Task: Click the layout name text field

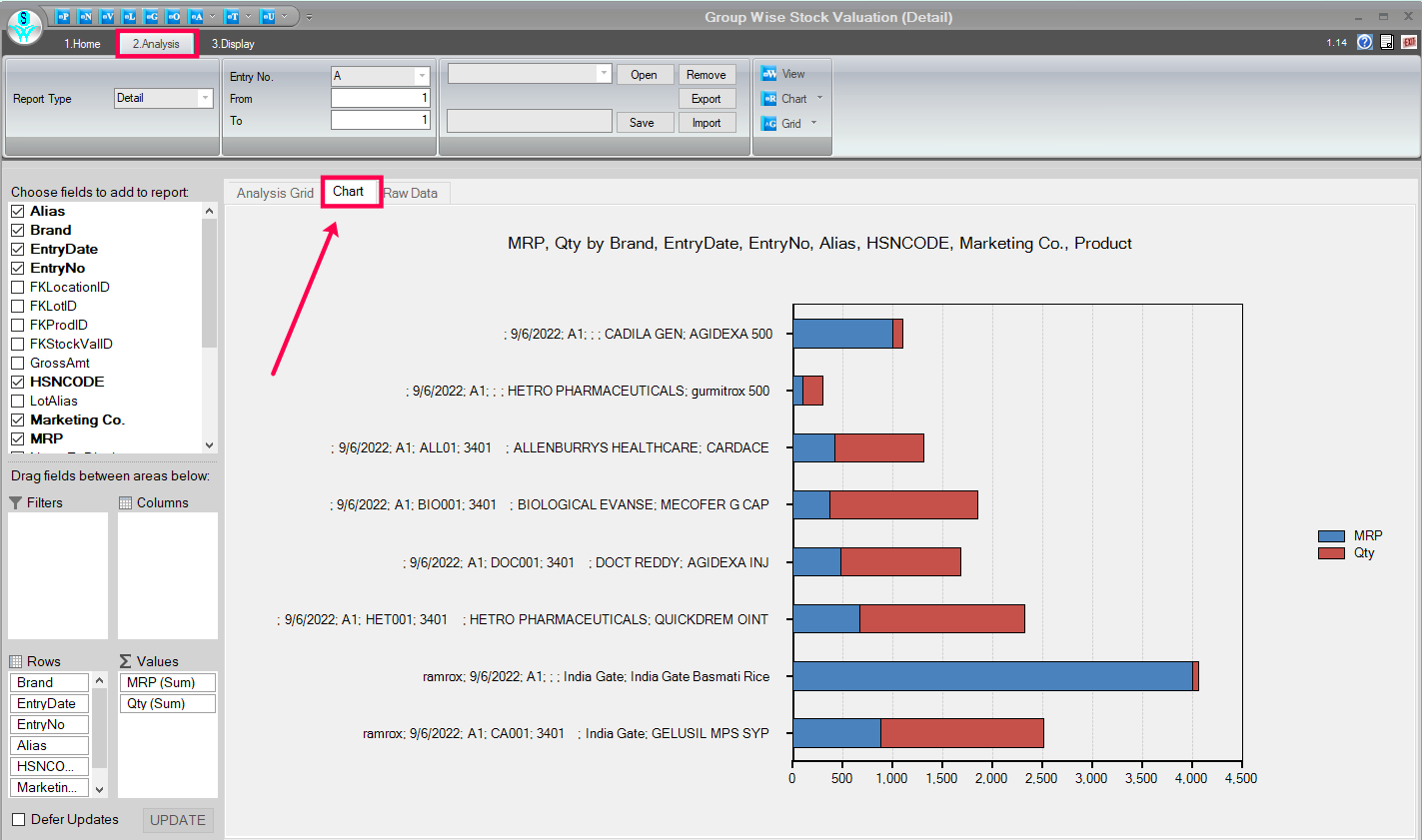Action: click(x=529, y=121)
